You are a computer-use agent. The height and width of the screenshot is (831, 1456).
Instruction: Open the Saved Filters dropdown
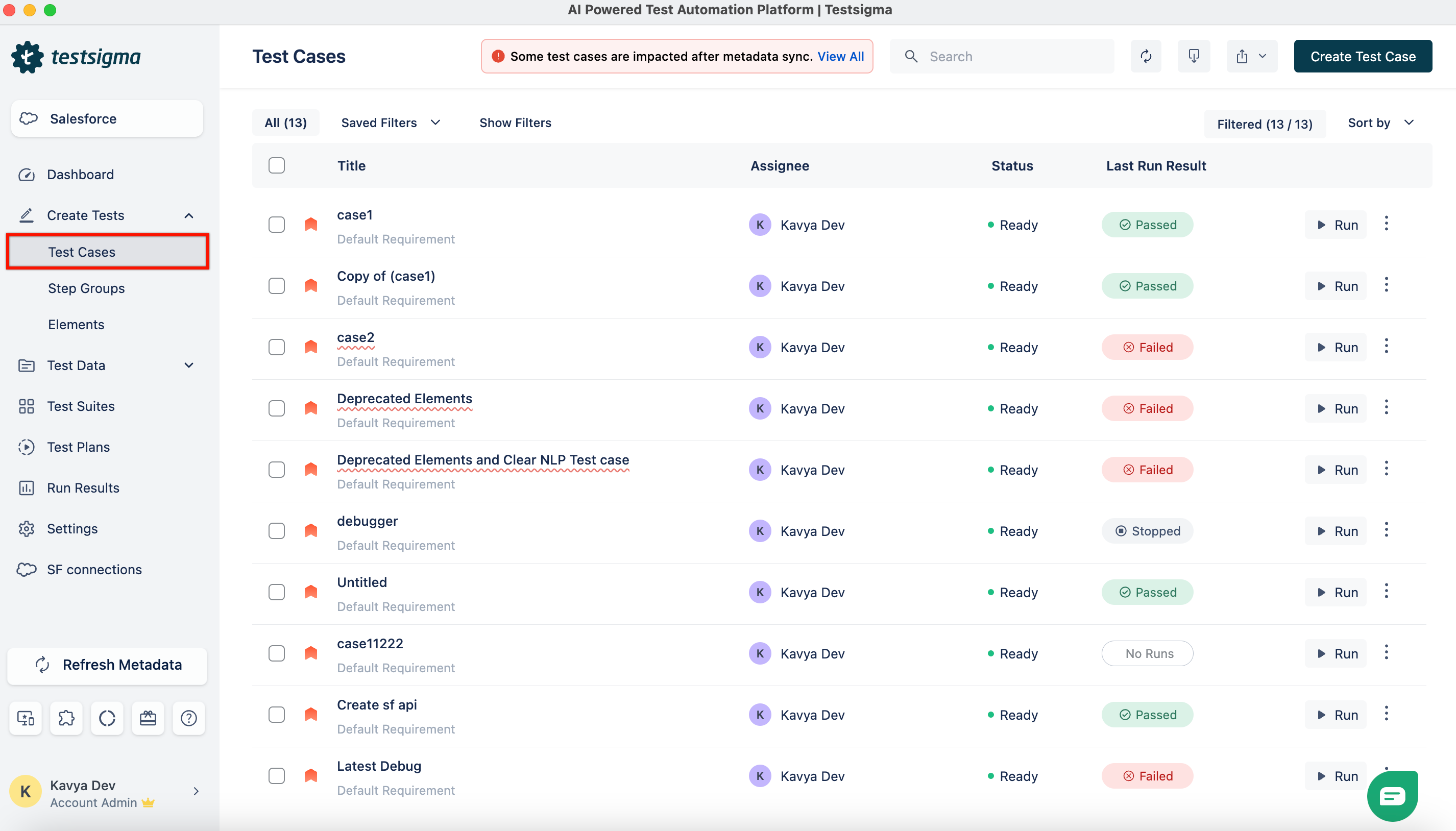coord(391,123)
